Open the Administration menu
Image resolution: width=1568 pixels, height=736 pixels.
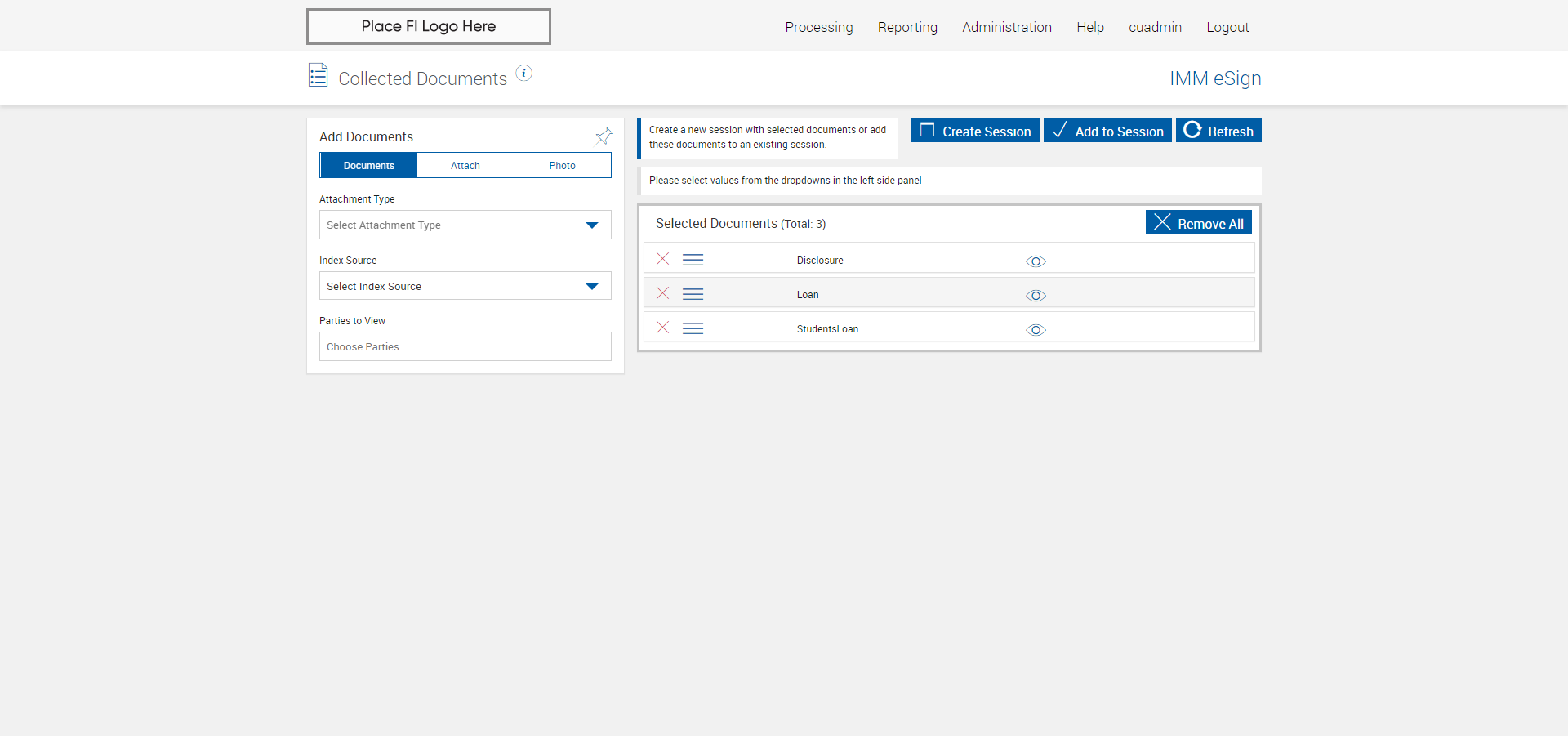click(x=1006, y=27)
